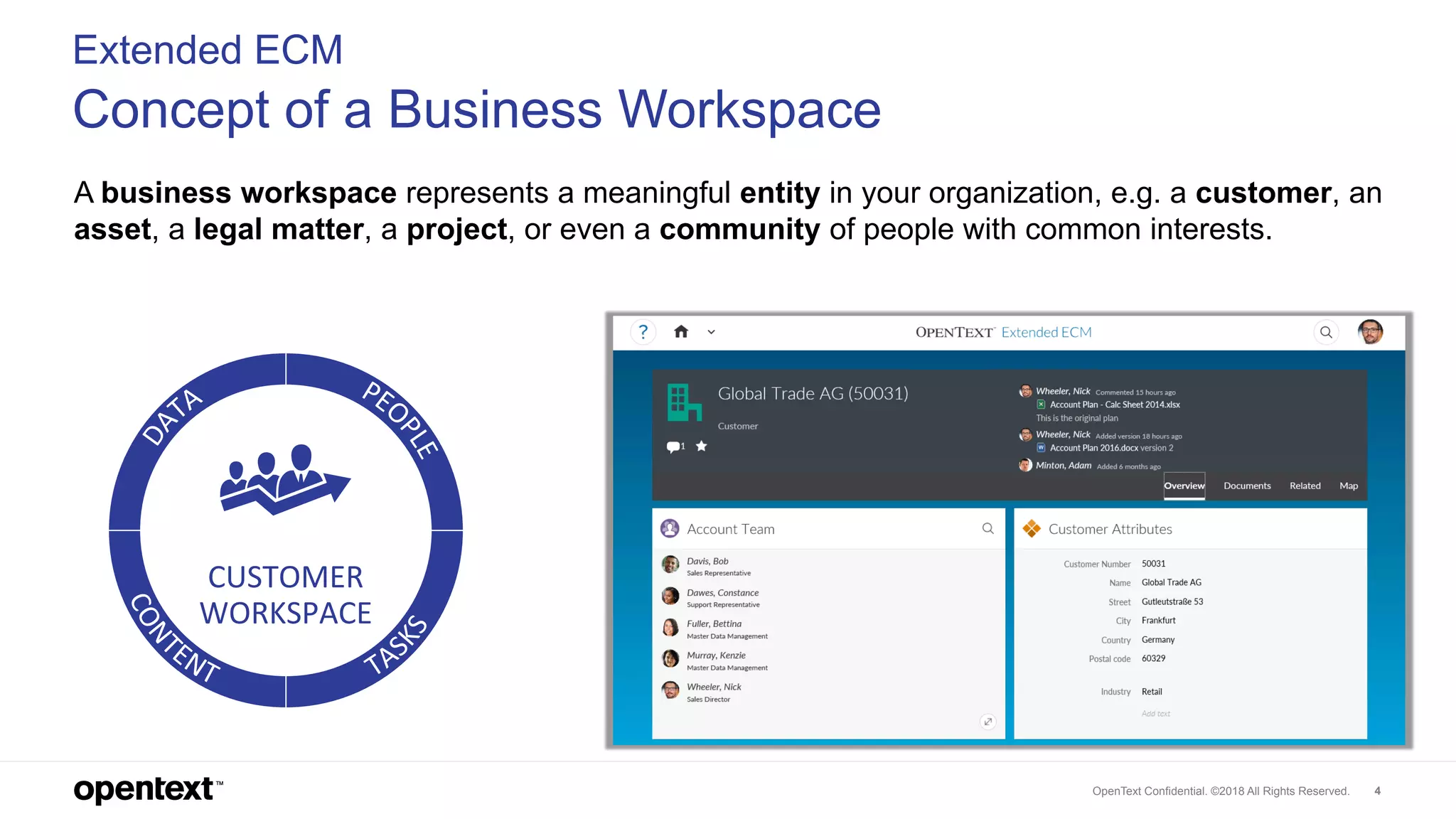The height and width of the screenshot is (819, 1456).
Task: Select the Customer Attributes diamond icon
Action: click(1032, 528)
